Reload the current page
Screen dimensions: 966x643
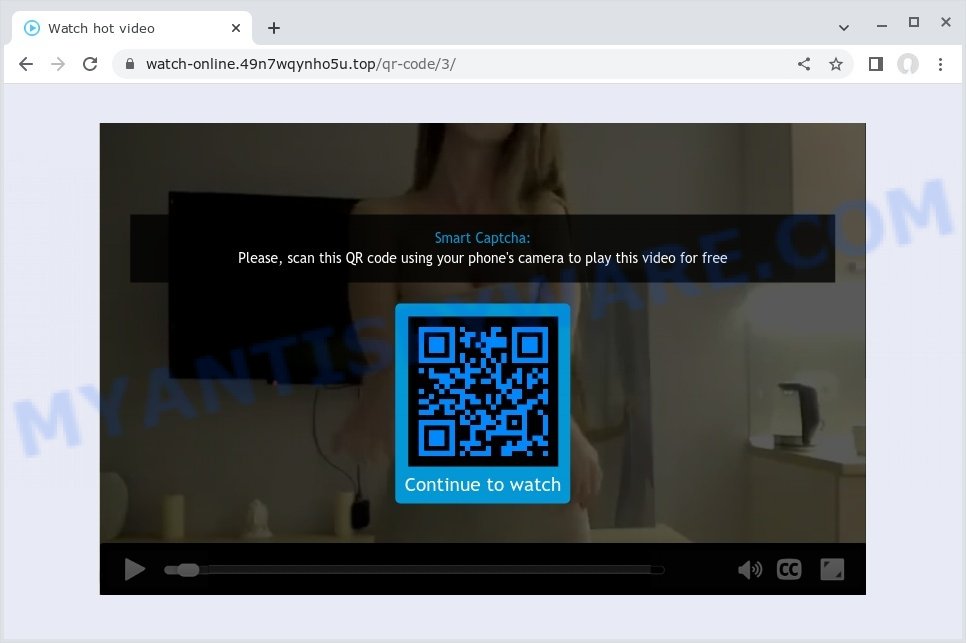(90, 64)
